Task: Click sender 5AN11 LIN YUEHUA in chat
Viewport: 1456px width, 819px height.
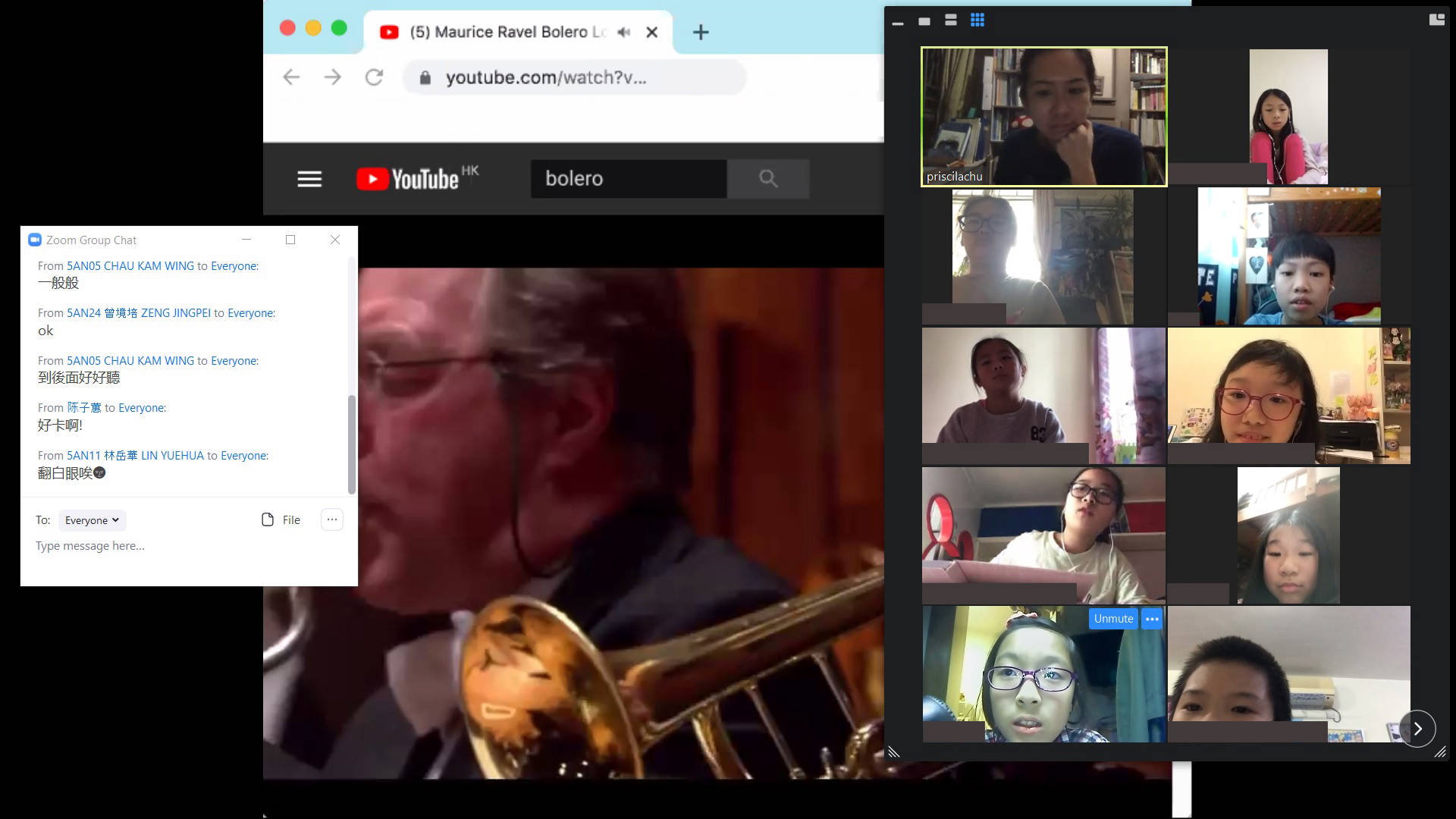Action: click(x=135, y=456)
